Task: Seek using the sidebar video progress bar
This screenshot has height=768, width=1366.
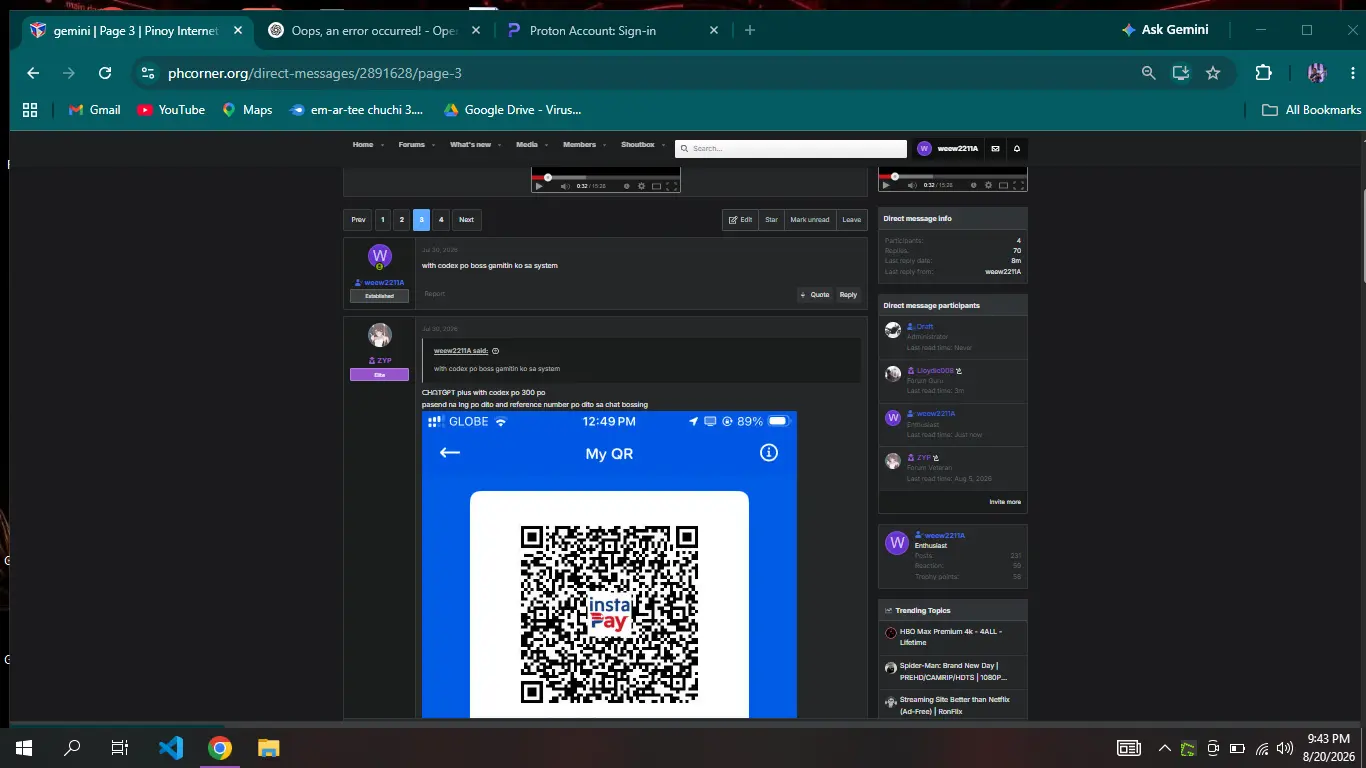Action: (x=952, y=177)
